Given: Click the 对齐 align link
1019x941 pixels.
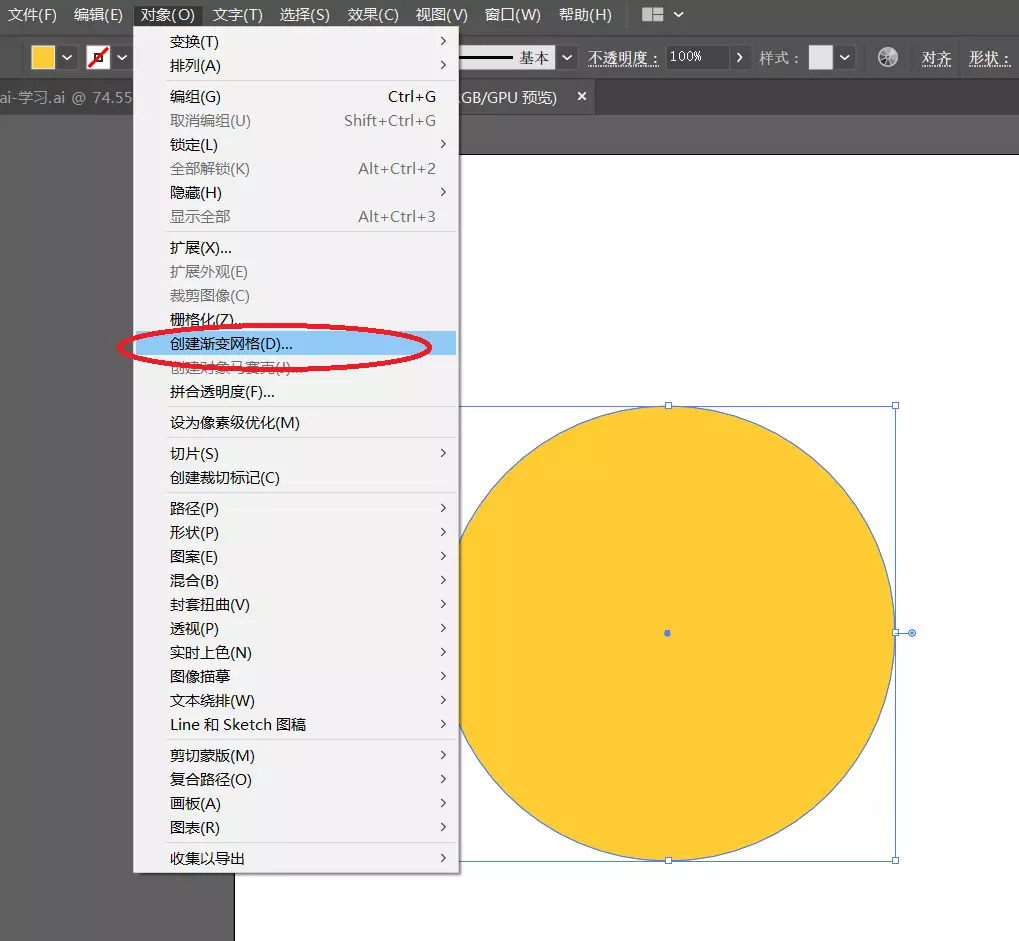Looking at the screenshot, I should (x=936, y=58).
